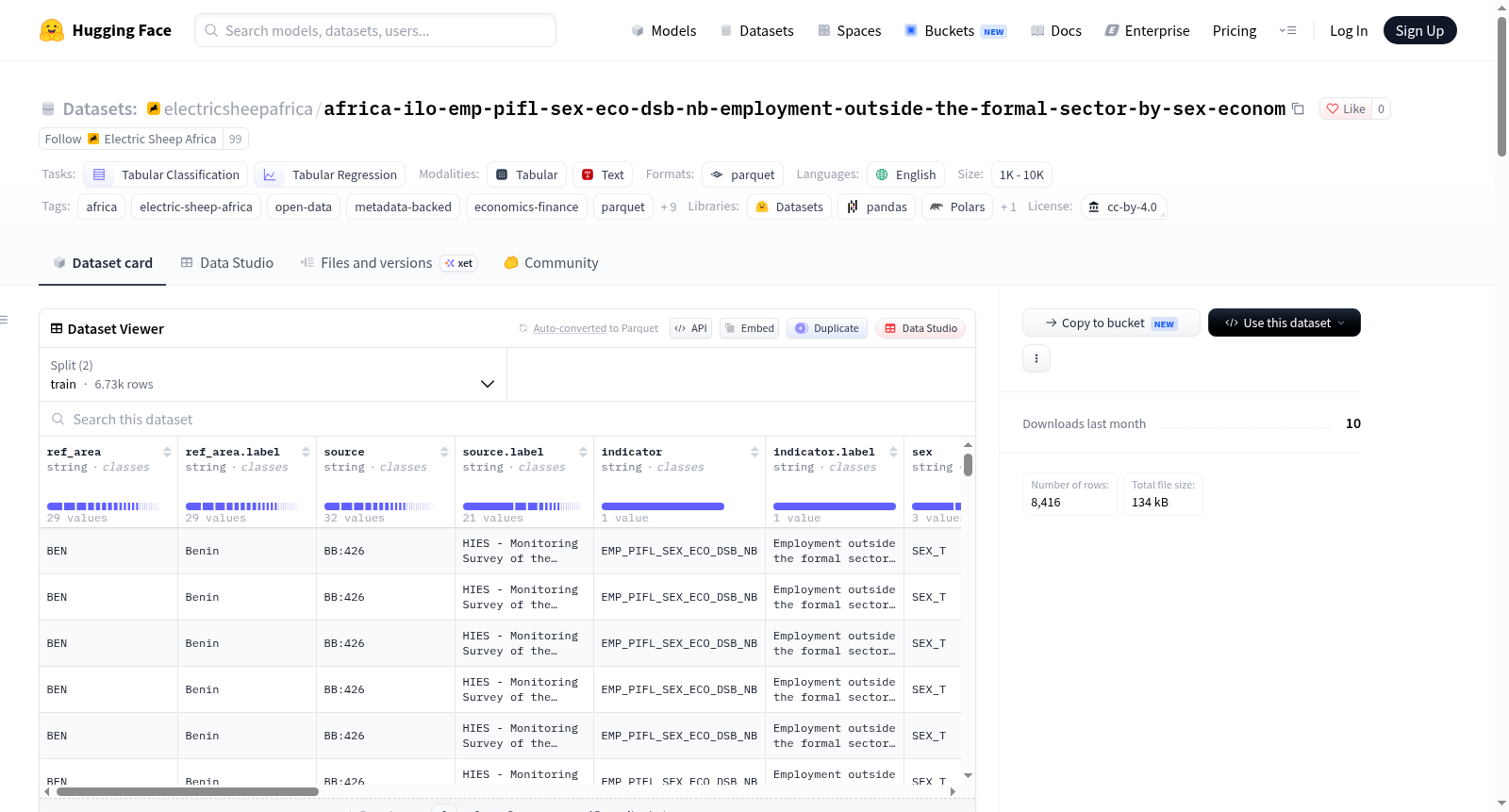The image size is (1509, 812).
Task: Select the Tabular Classification task tag
Action: [166, 174]
